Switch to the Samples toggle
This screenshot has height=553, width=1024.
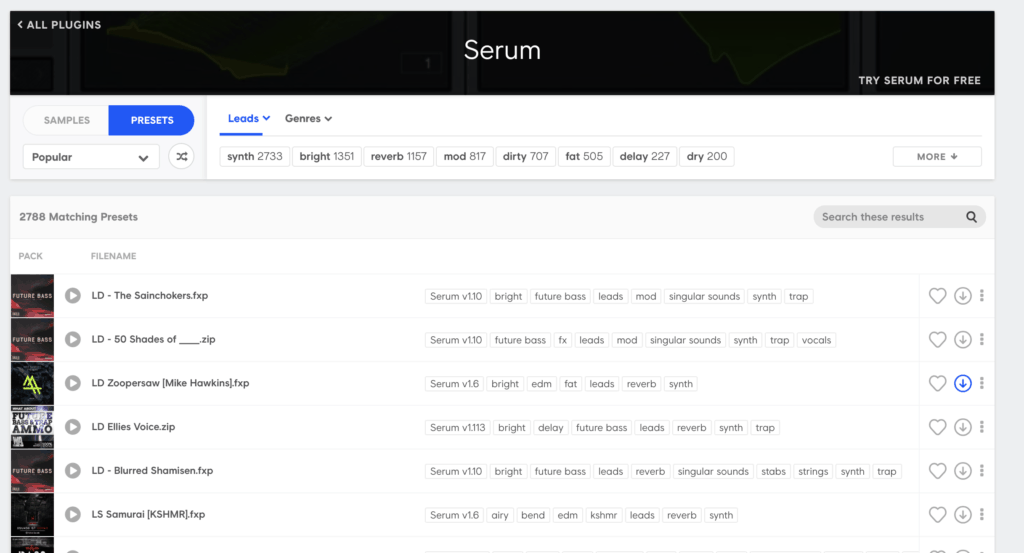pyautogui.click(x=67, y=120)
